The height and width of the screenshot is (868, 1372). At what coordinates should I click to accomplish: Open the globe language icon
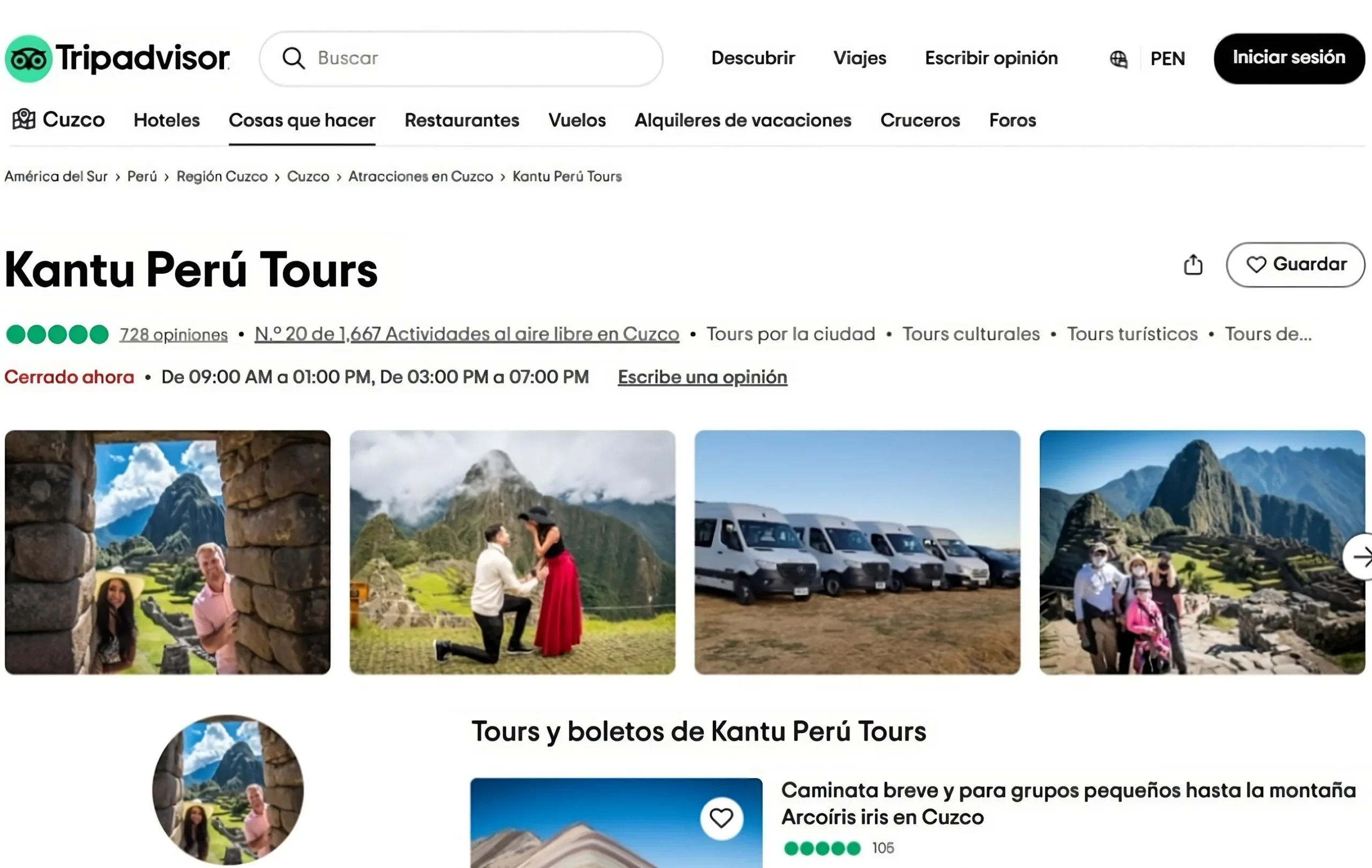pos(1119,58)
